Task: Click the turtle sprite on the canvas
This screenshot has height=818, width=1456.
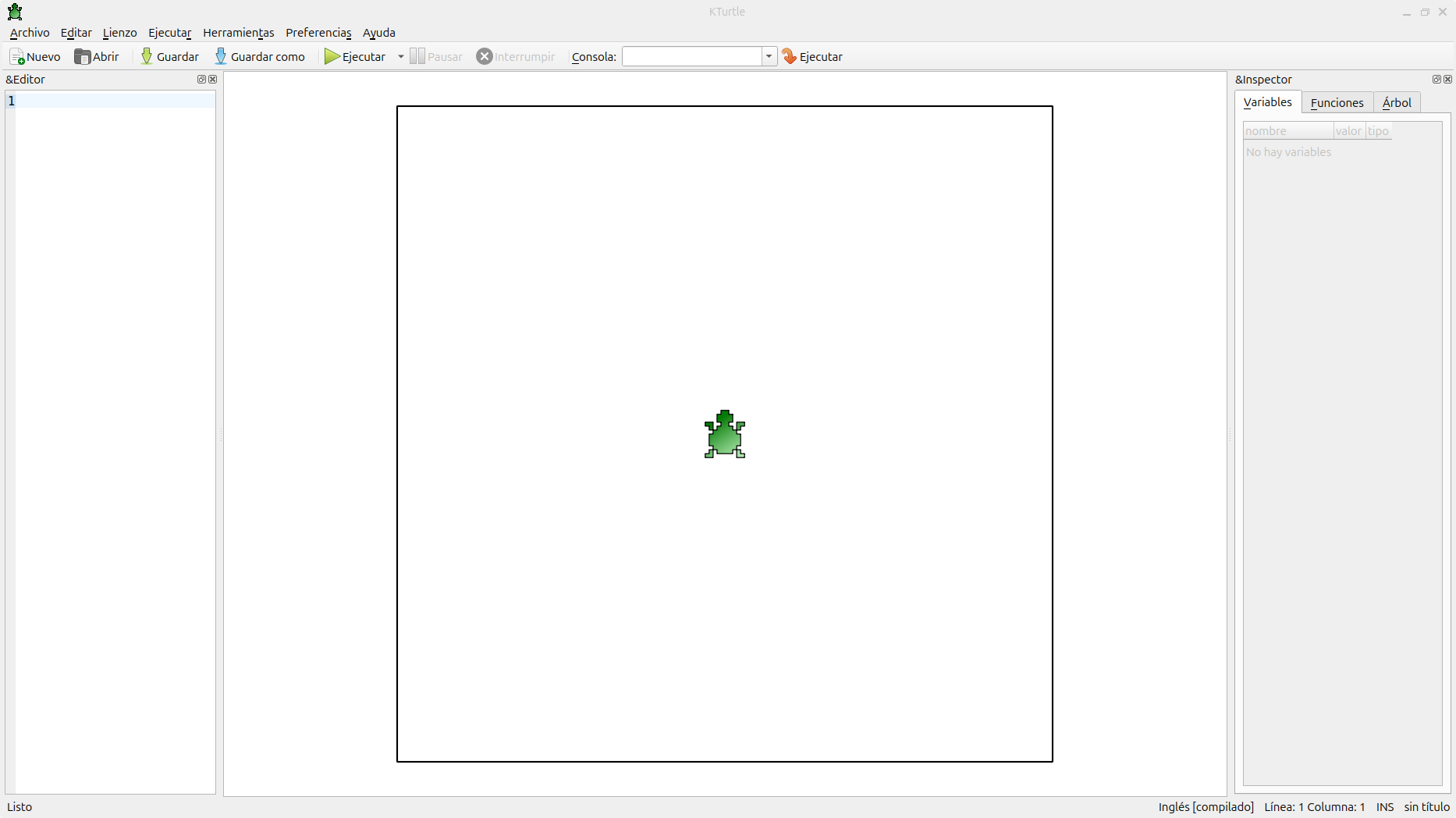Action: [x=725, y=435]
